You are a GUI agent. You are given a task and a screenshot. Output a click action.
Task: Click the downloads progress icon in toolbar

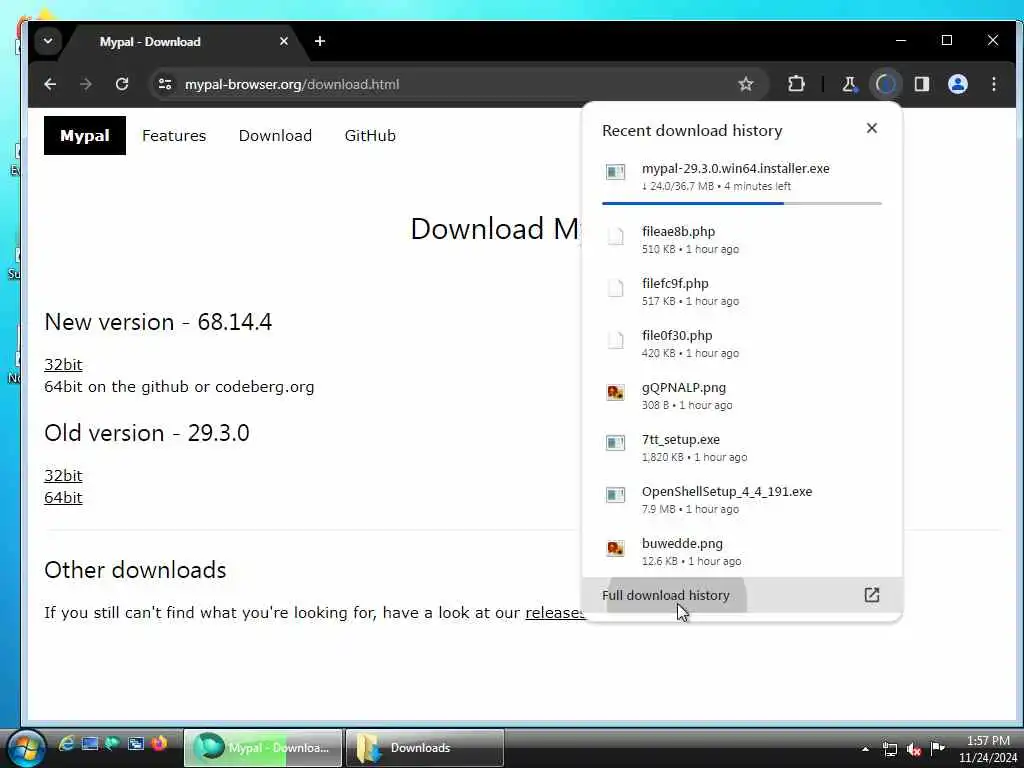pos(886,84)
